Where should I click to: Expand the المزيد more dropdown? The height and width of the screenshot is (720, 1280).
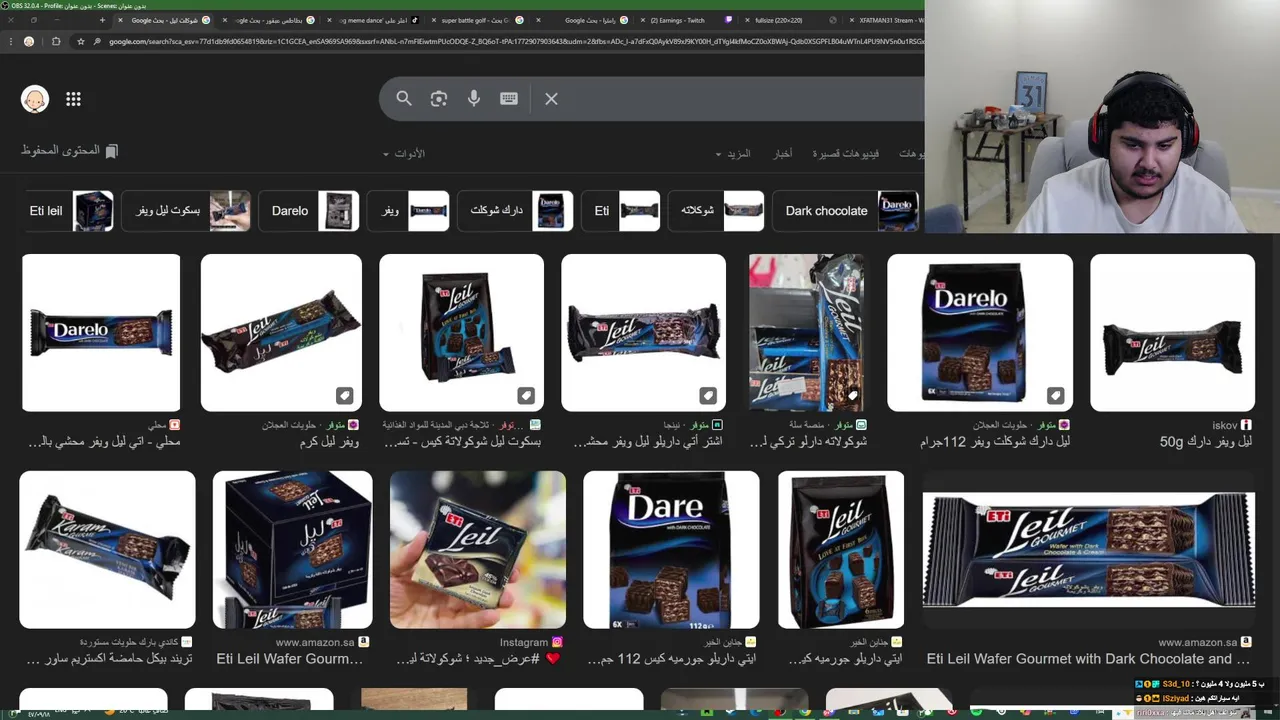point(733,154)
